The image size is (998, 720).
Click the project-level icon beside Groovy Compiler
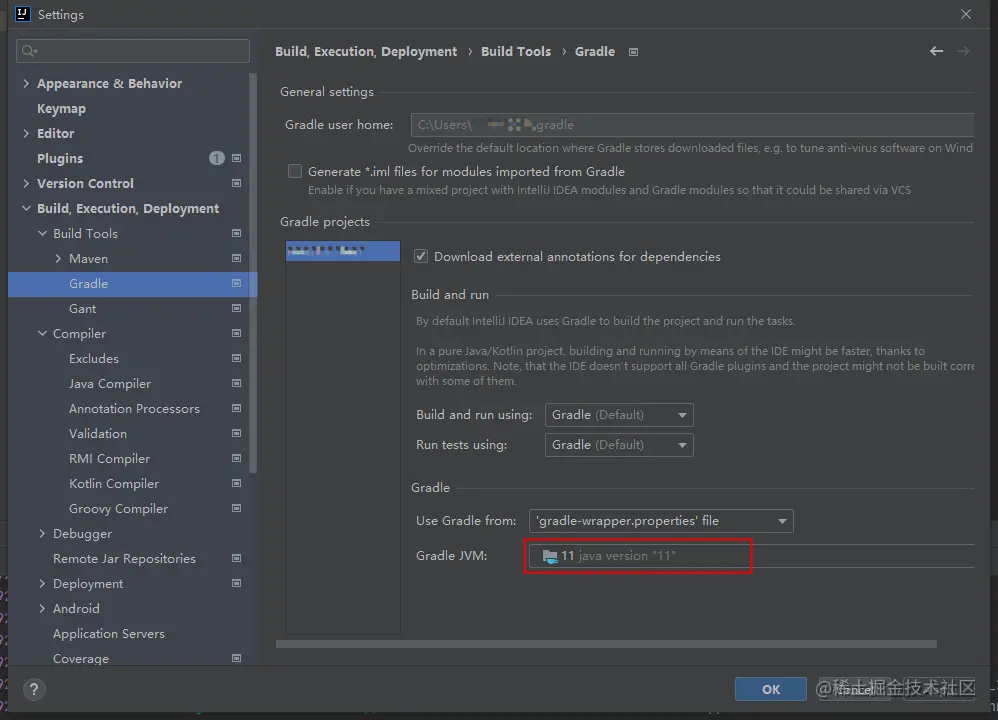pyautogui.click(x=236, y=508)
